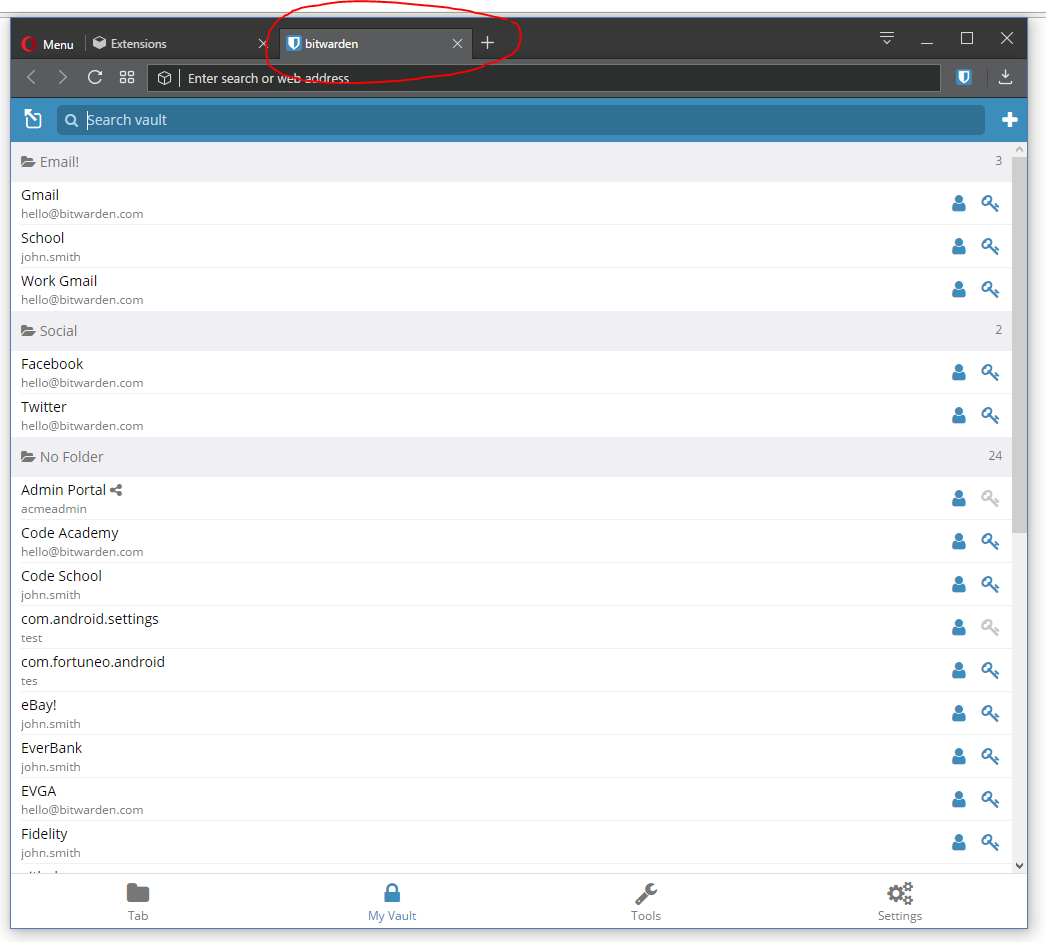Click the Twitter key icon
The image size is (1046, 942).
point(990,416)
